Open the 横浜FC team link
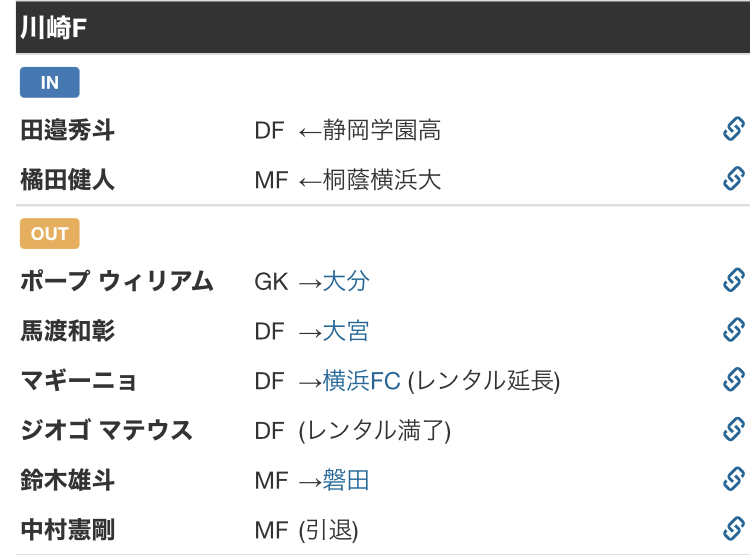Image resolution: width=750 pixels, height=555 pixels. coord(362,381)
